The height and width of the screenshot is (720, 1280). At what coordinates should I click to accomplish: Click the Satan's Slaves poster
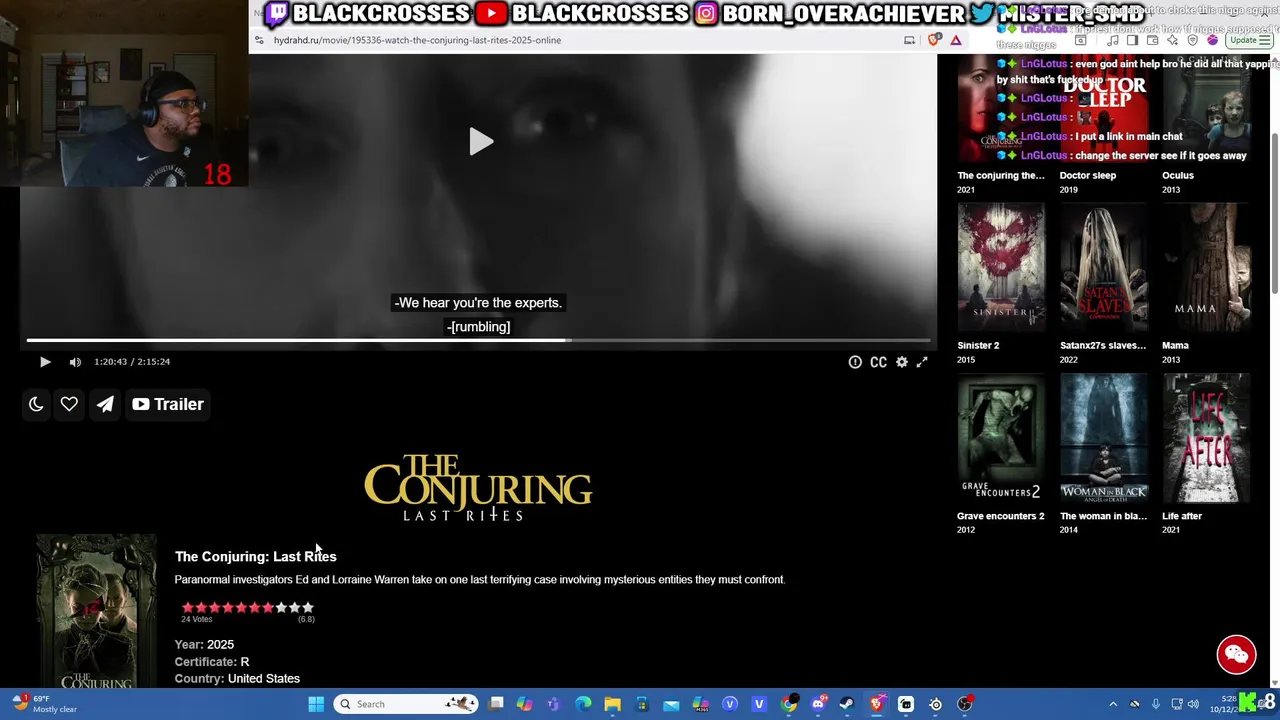pyautogui.click(x=1104, y=267)
